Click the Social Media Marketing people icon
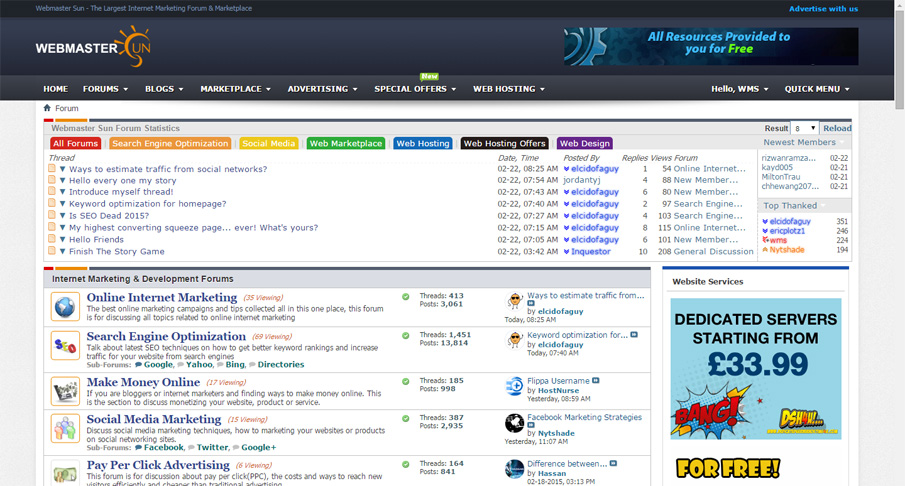905x486 pixels. pos(65,428)
